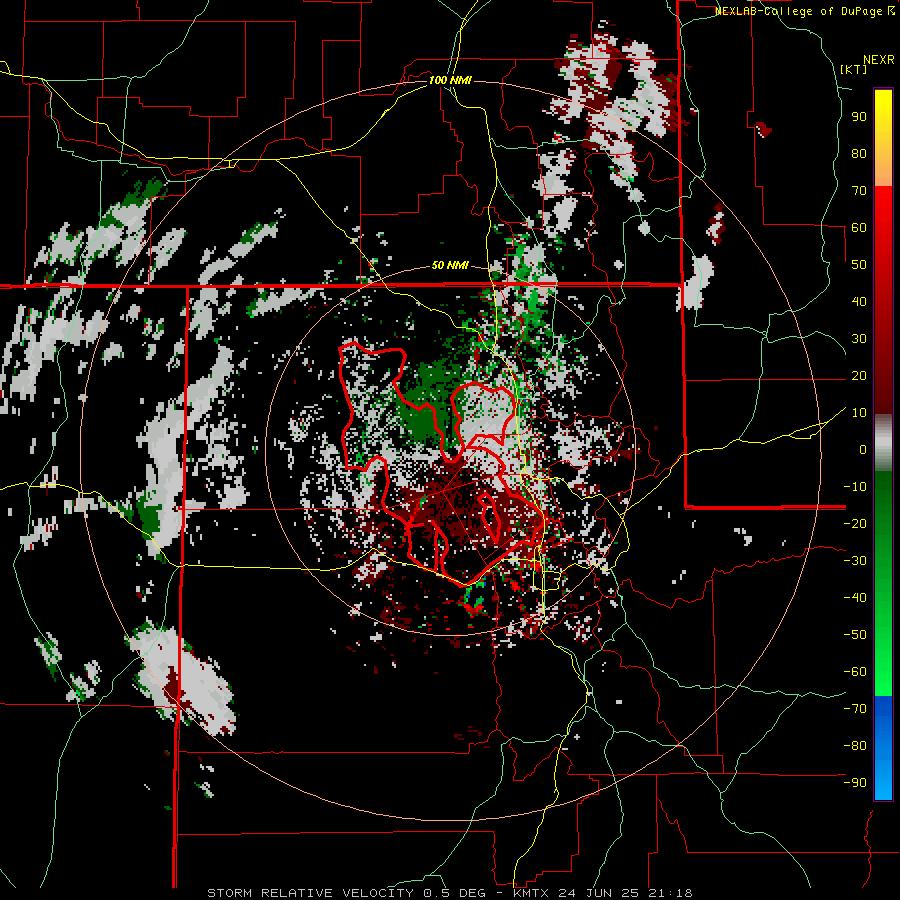Click the gray zero-velocity segment of color bar
Image resolution: width=900 pixels, height=900 pixels.
[x=883, y=442]
